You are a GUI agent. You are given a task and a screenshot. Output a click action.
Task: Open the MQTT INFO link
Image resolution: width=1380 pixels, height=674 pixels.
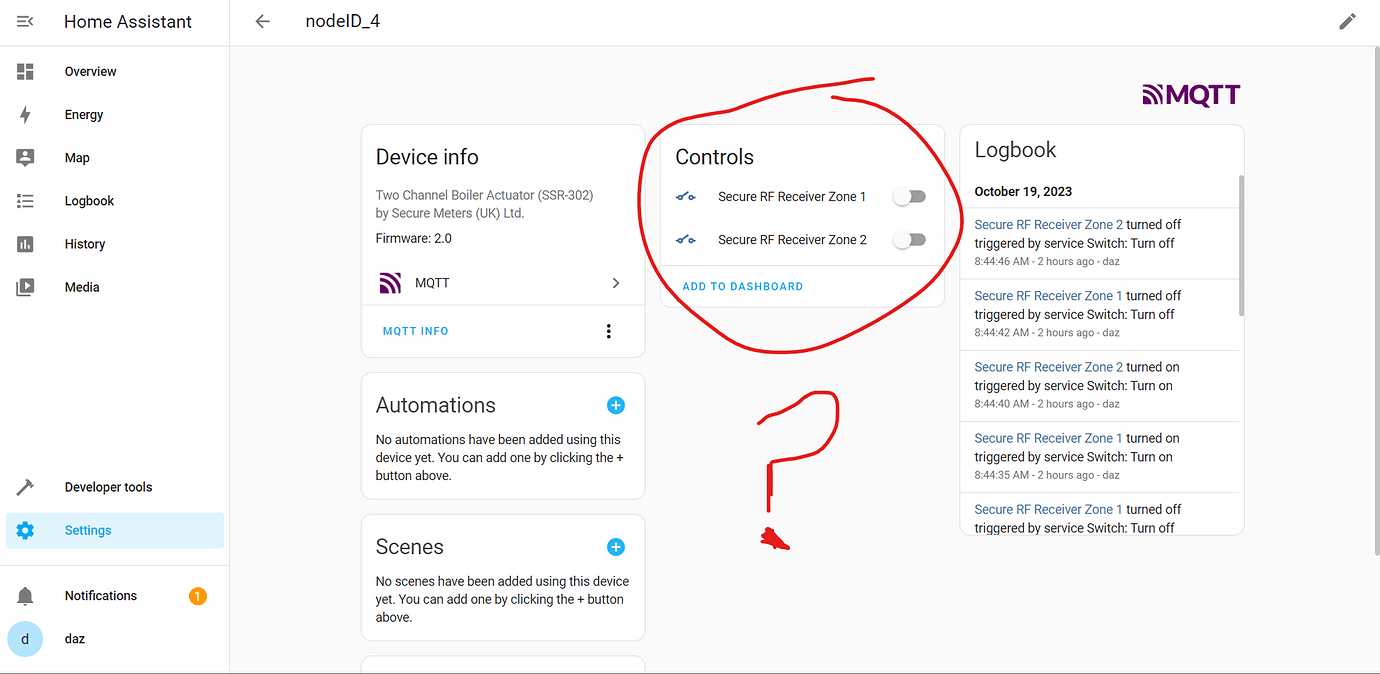click(415, 330)
